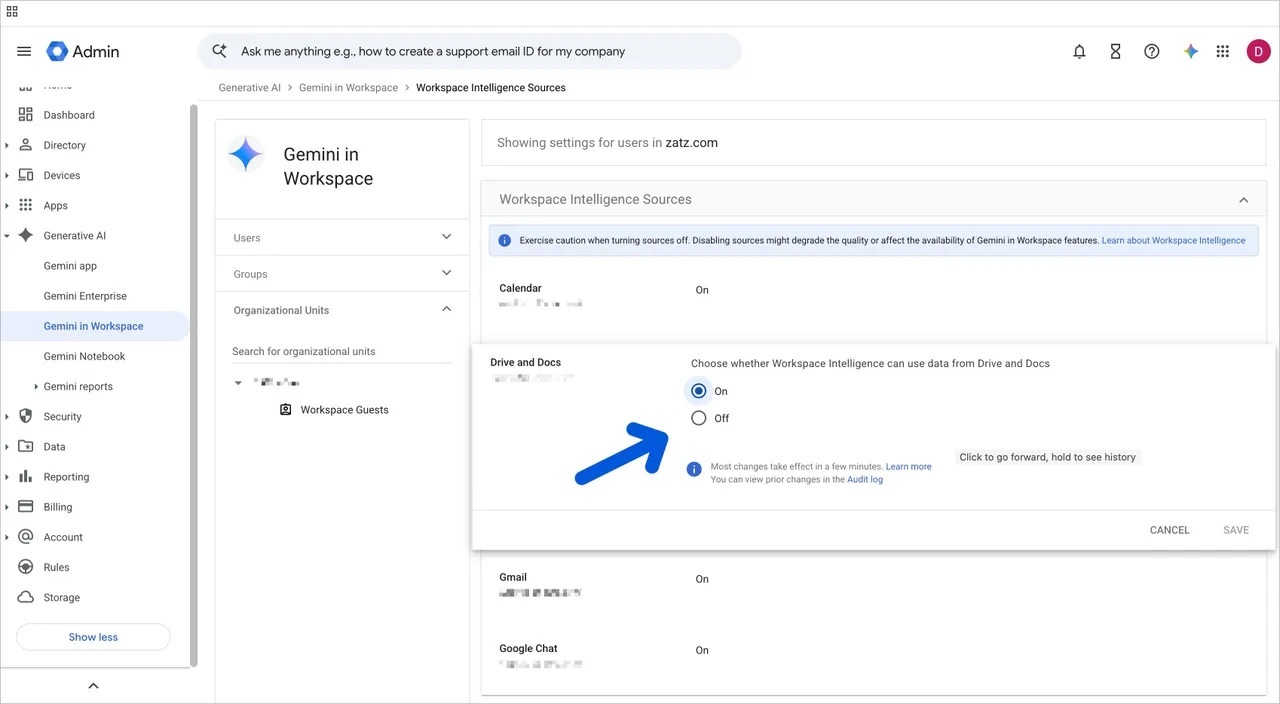Open the notifications bell
Image resolution: width=1280 pixels, height=704 pixels.
(x=1079, y=51)
